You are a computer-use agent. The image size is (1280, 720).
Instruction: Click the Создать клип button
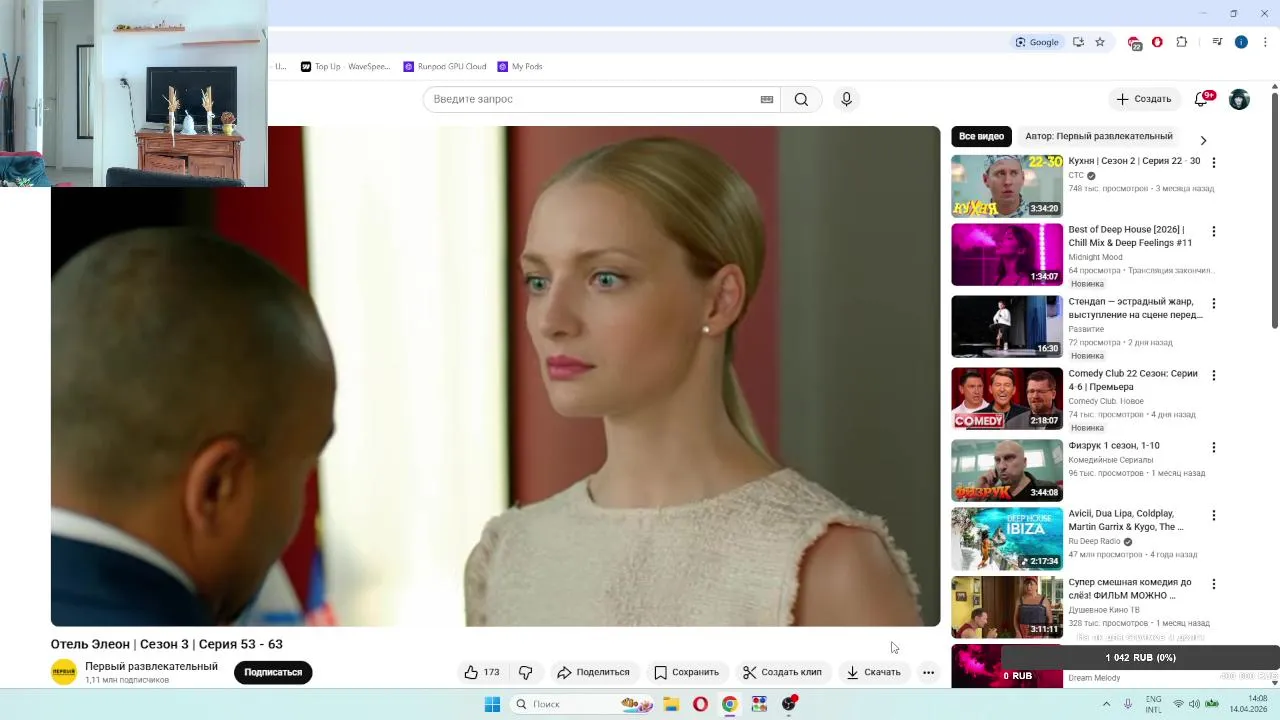coord(782,672)
